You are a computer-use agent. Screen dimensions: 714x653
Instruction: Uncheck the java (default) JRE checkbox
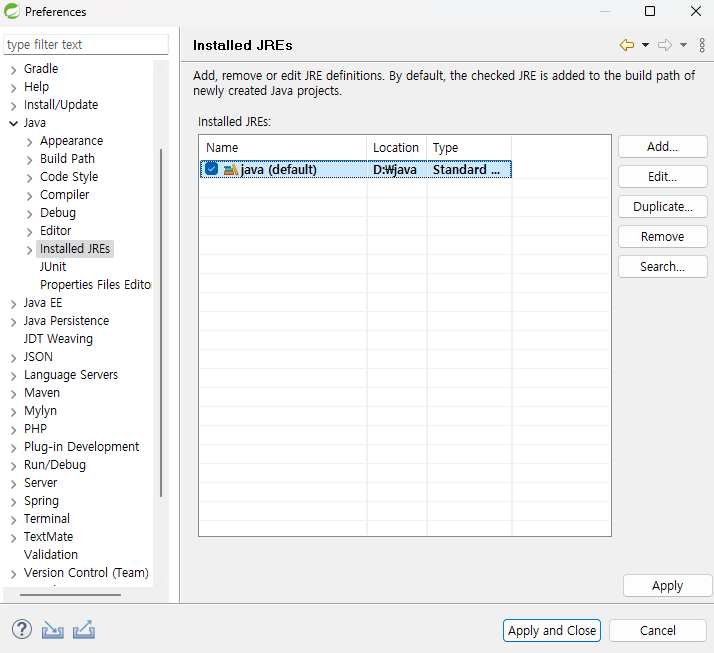[211, 169]
